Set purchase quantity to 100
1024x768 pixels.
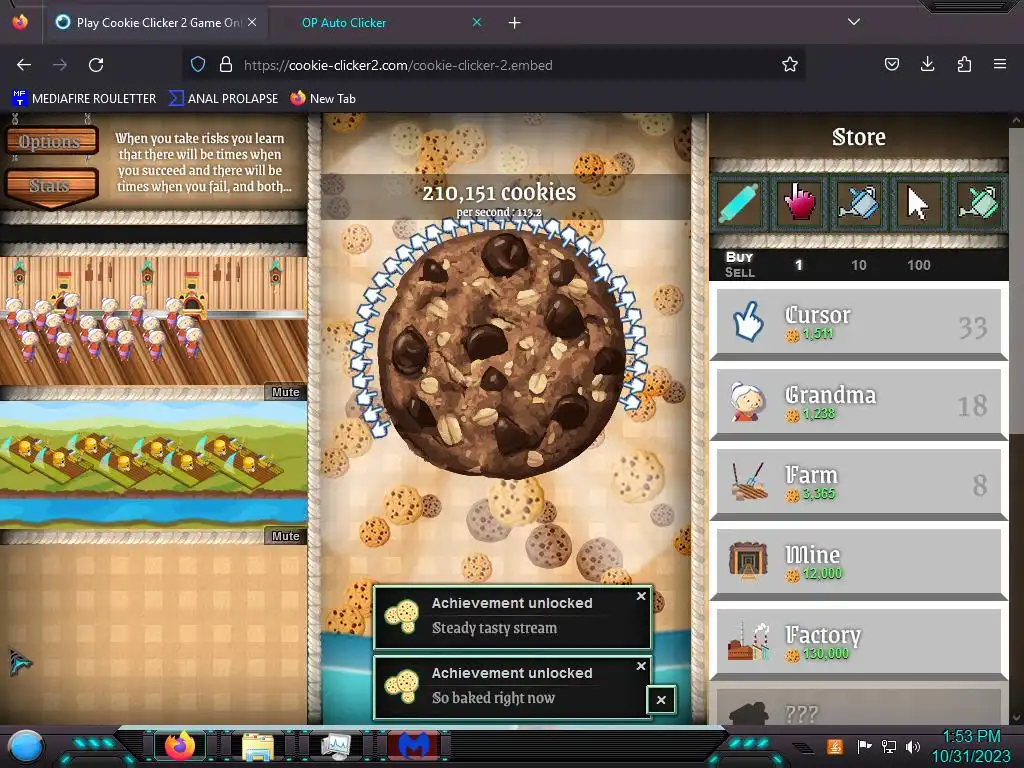click(918, 265)
